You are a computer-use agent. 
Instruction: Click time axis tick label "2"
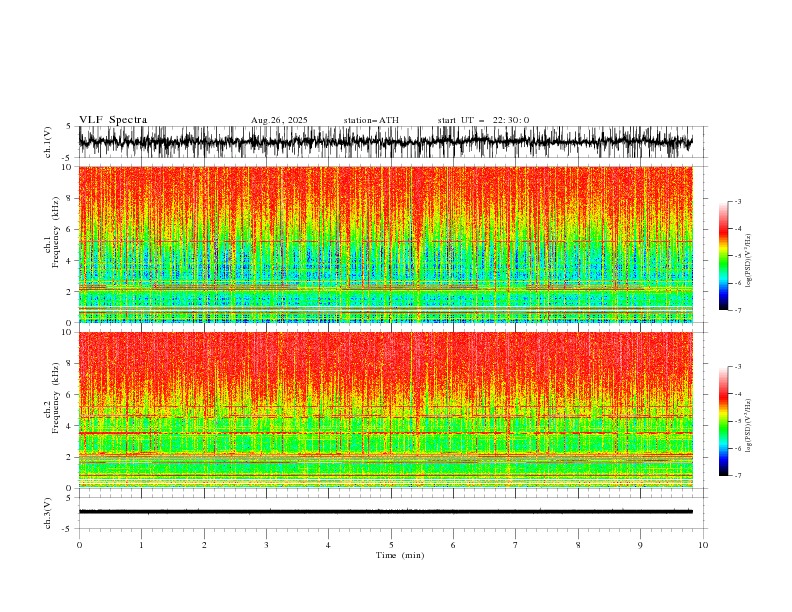(x=204, y=545)
